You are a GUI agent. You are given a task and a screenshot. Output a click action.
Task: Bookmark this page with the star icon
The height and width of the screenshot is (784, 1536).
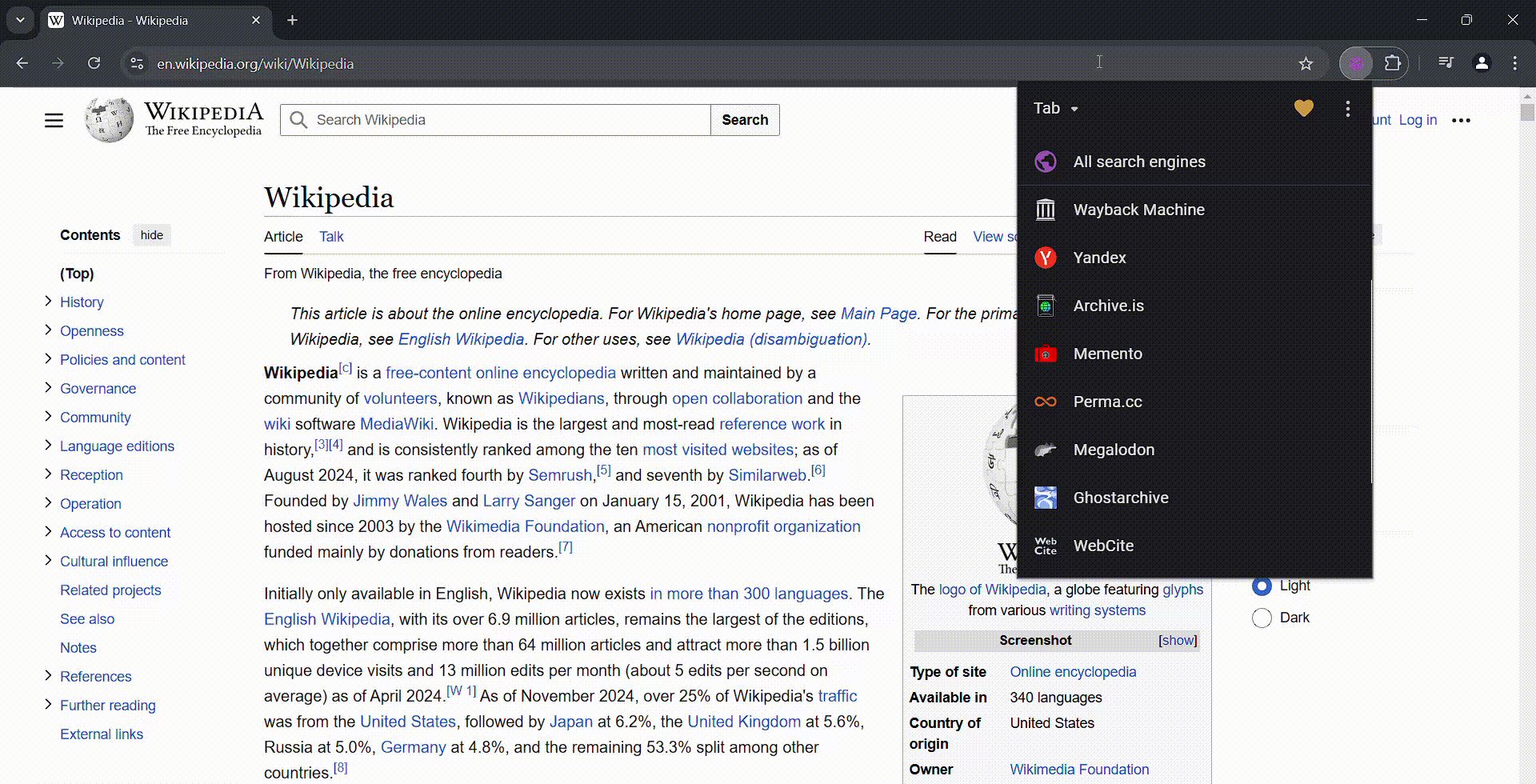pos(1306,63)
